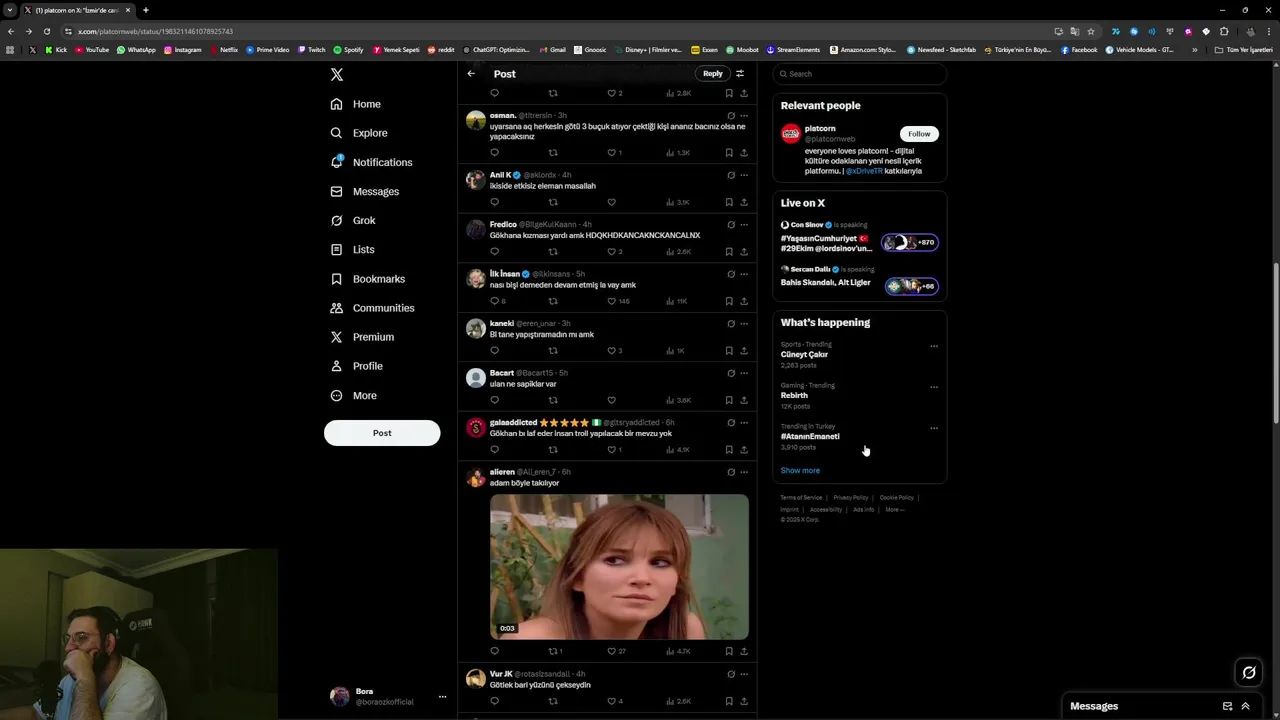Open the @xDriveTR mention link
The width and height of the screenshot is (1280, 720).
[864, 171]
